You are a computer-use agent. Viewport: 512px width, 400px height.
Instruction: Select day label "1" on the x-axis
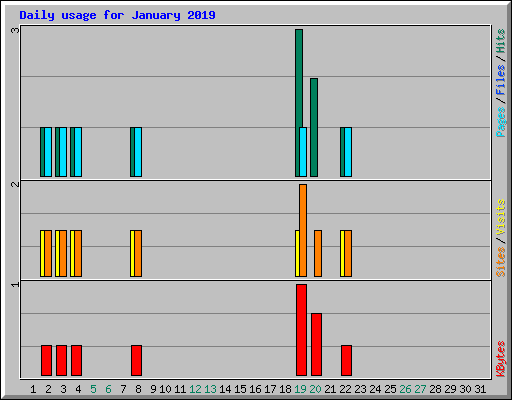point(33,389)
